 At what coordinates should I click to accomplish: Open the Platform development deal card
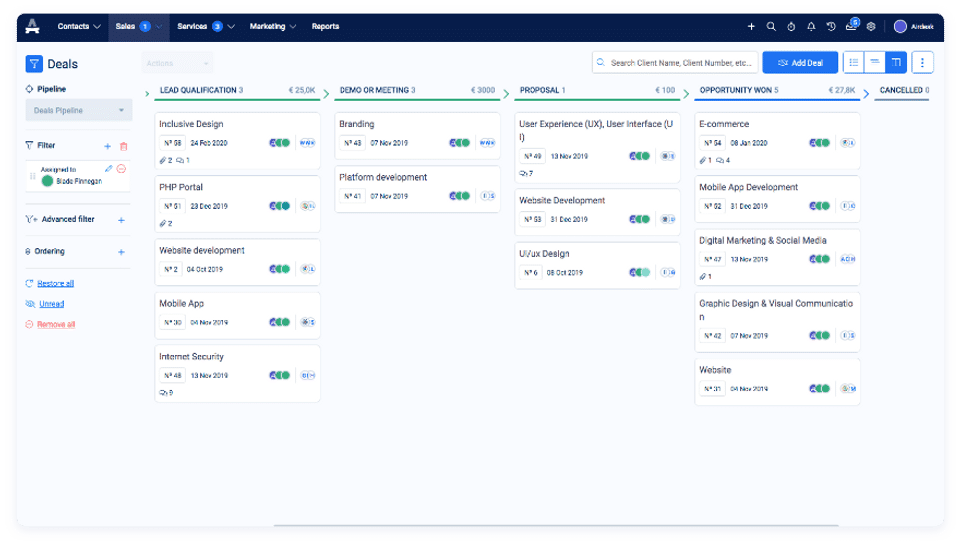[417, 188]
